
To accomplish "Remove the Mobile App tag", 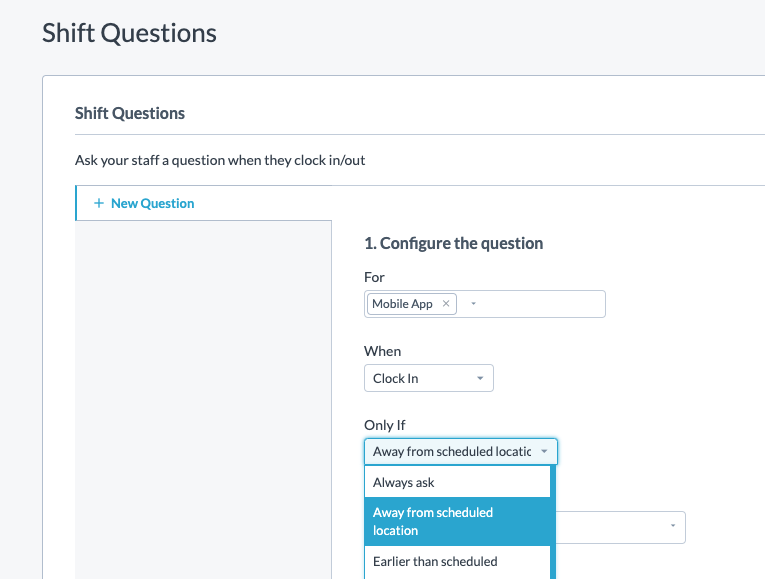I will (x=446, y=304).
